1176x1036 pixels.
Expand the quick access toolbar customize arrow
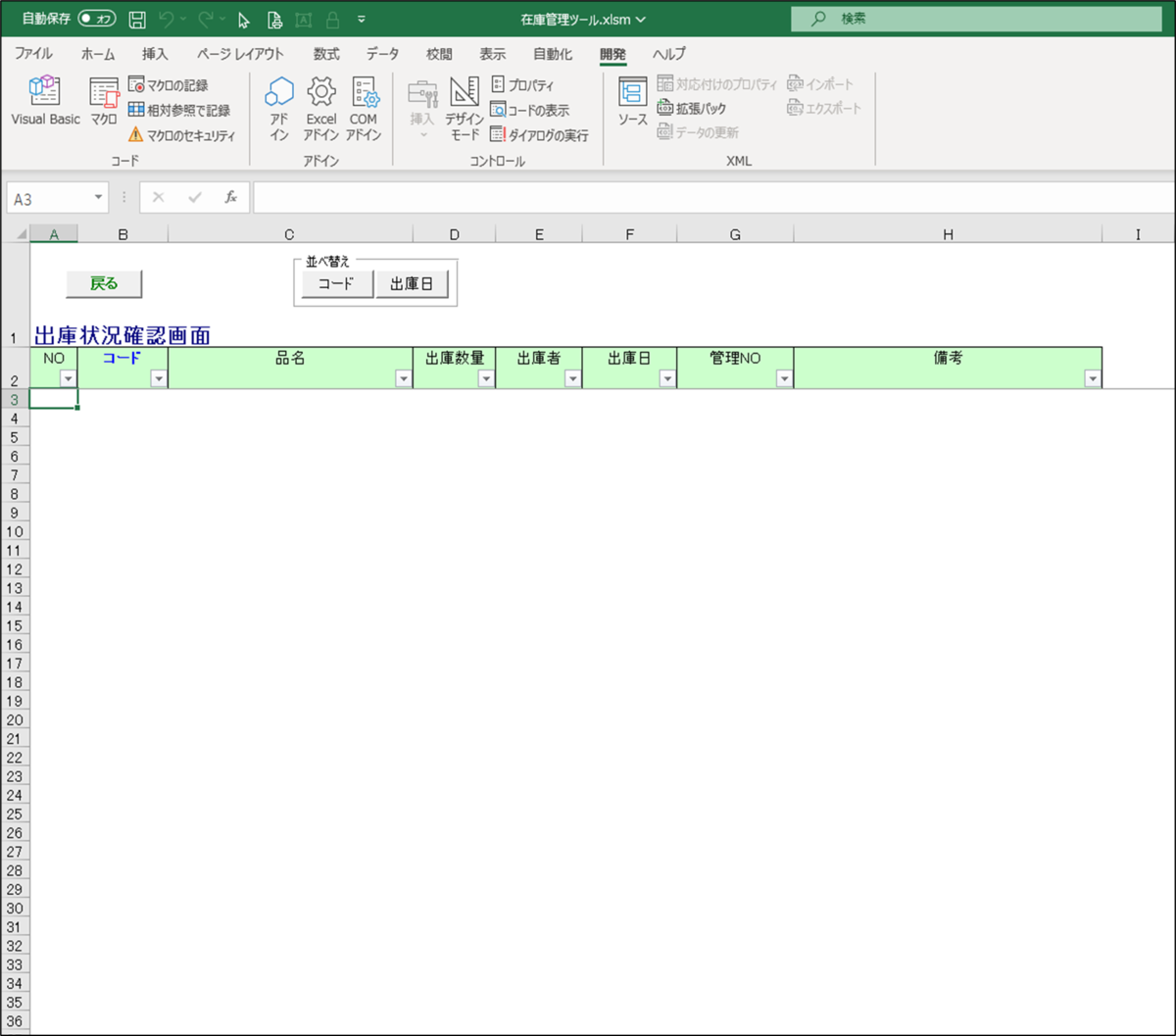tap(362, 20)
